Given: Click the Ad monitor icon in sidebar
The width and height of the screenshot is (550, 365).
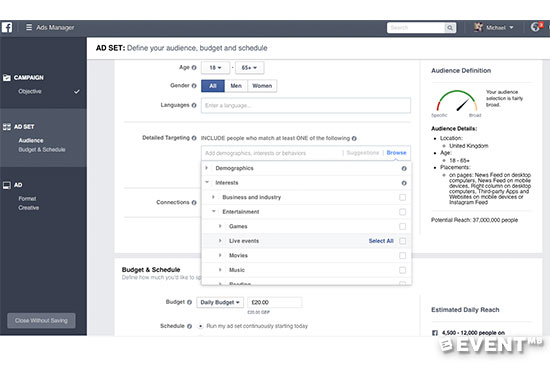Looking at the screenshot, I should (x=7, y=185).
